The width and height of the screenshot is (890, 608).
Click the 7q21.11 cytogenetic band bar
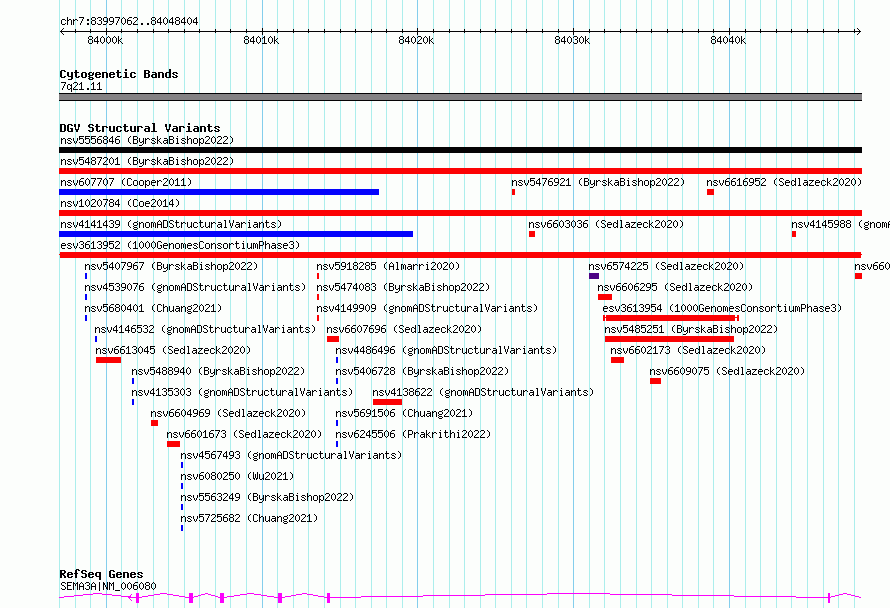460,97
